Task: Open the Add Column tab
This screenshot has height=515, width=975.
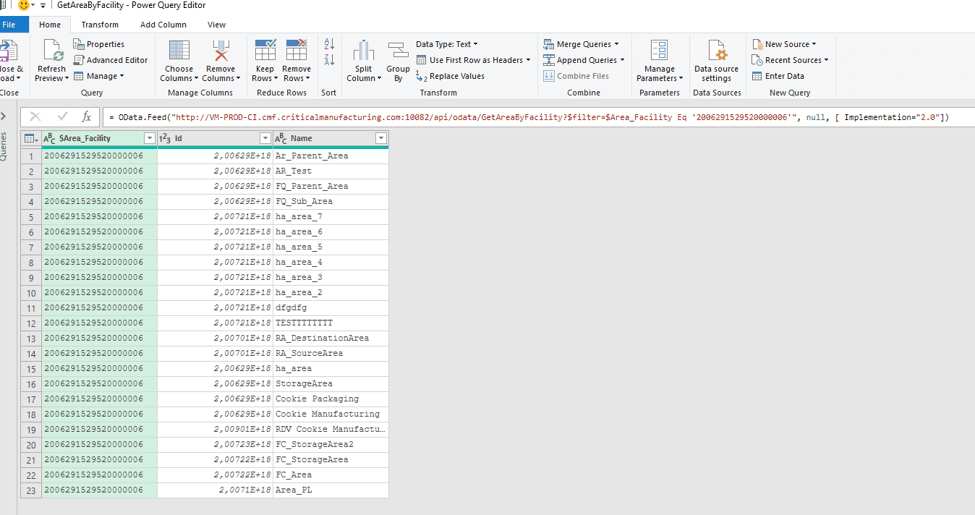Action: pos(162,24)
